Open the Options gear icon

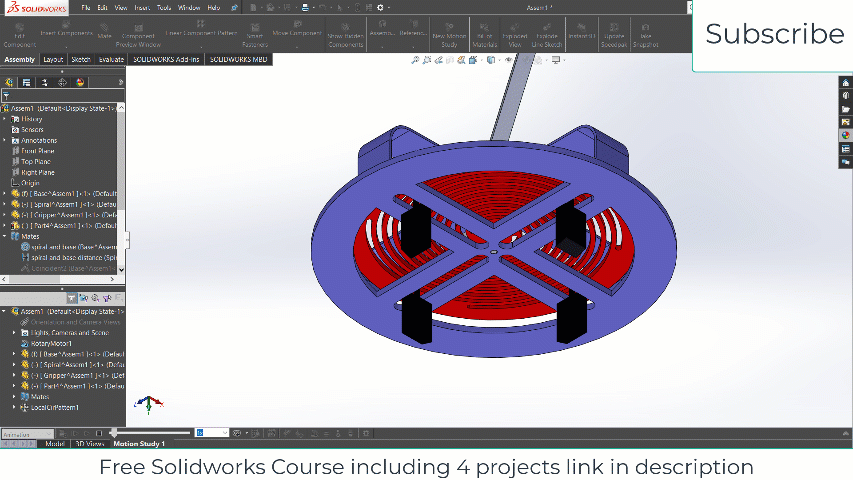point(380,8)
